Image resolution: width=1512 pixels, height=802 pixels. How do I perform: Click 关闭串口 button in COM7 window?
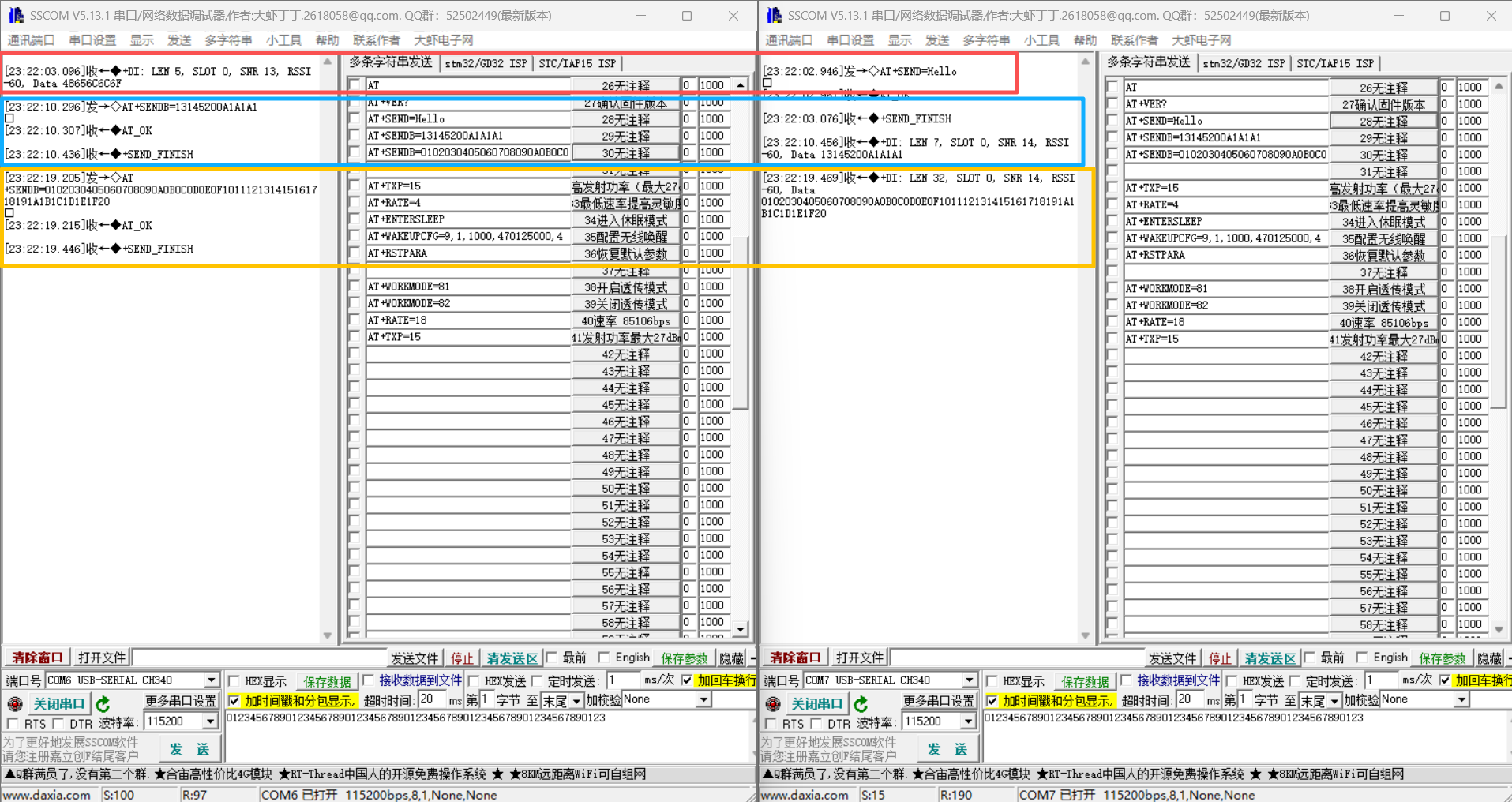coord(816,703)
